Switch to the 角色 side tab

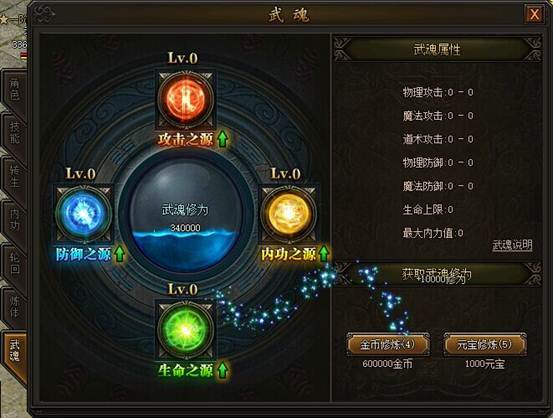pos(14,90)
